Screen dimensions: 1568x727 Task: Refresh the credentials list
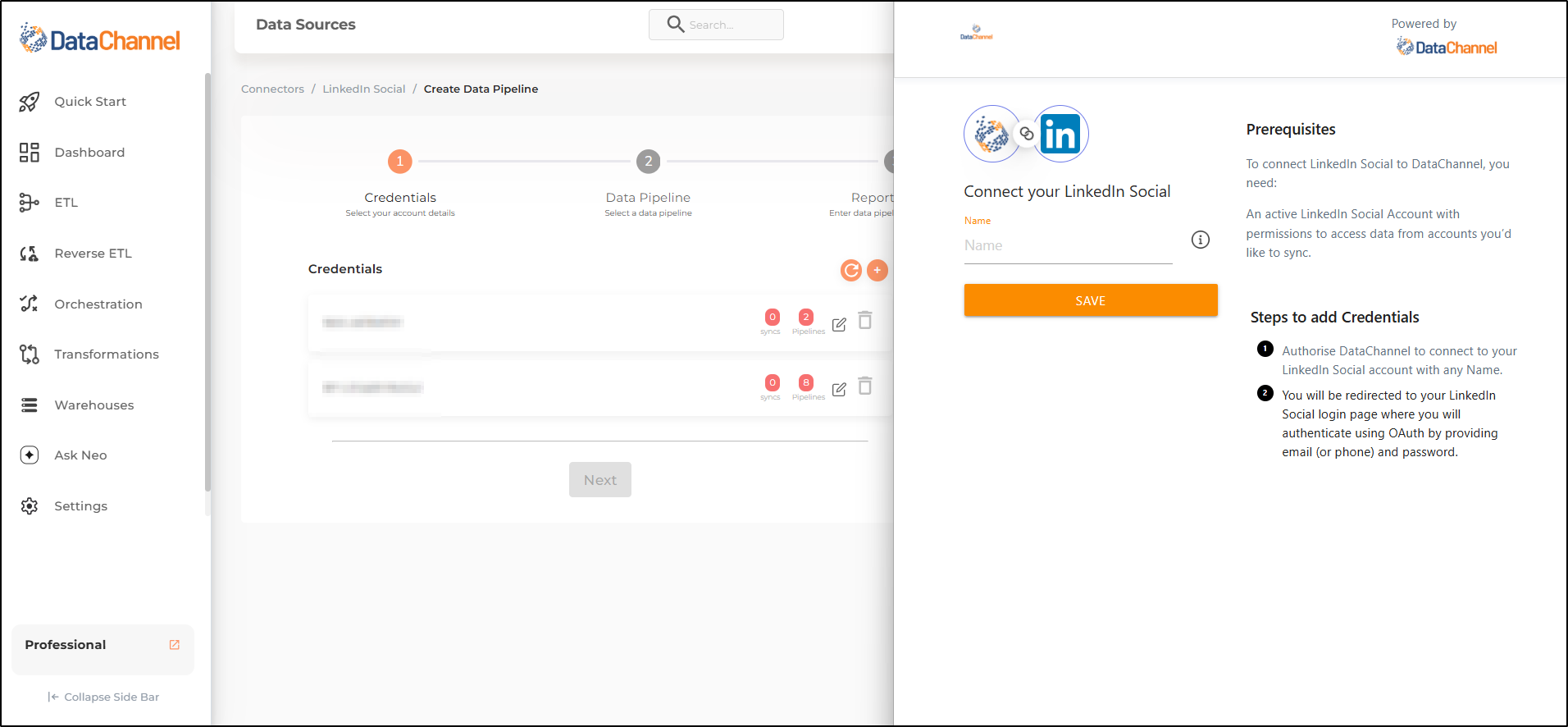pyautogui.click(x=851, y=270)
